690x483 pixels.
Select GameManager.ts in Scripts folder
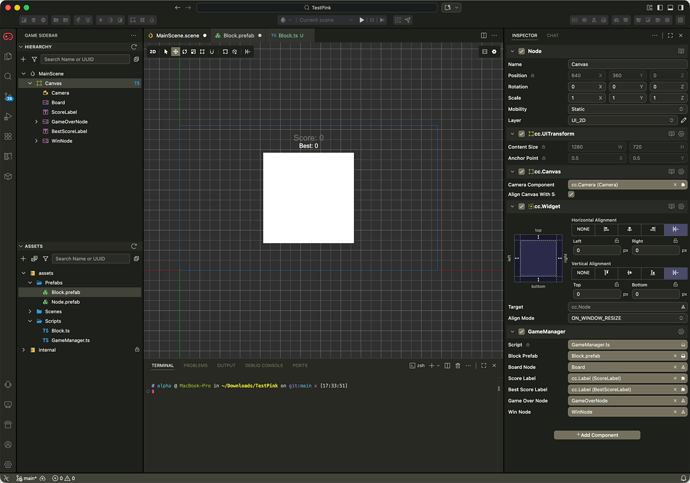[70, 340]
